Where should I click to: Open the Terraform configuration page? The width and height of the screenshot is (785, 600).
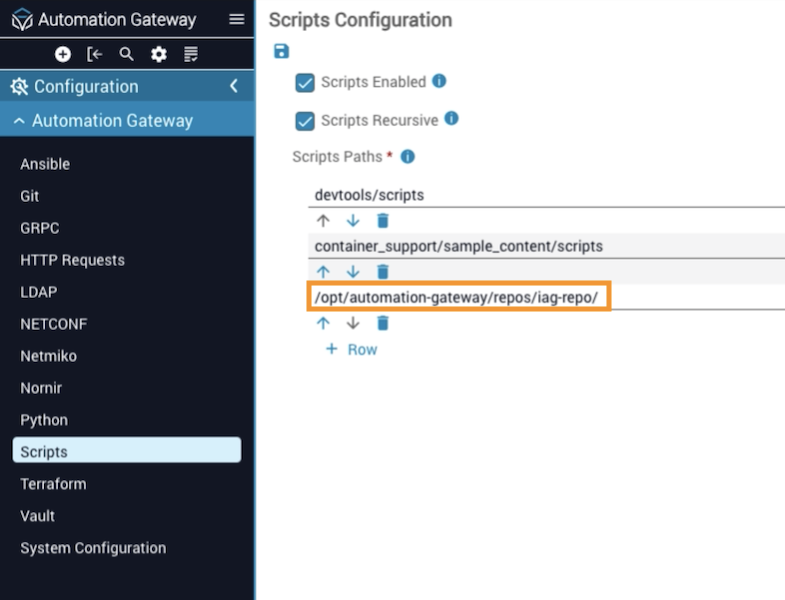point(53,484)
